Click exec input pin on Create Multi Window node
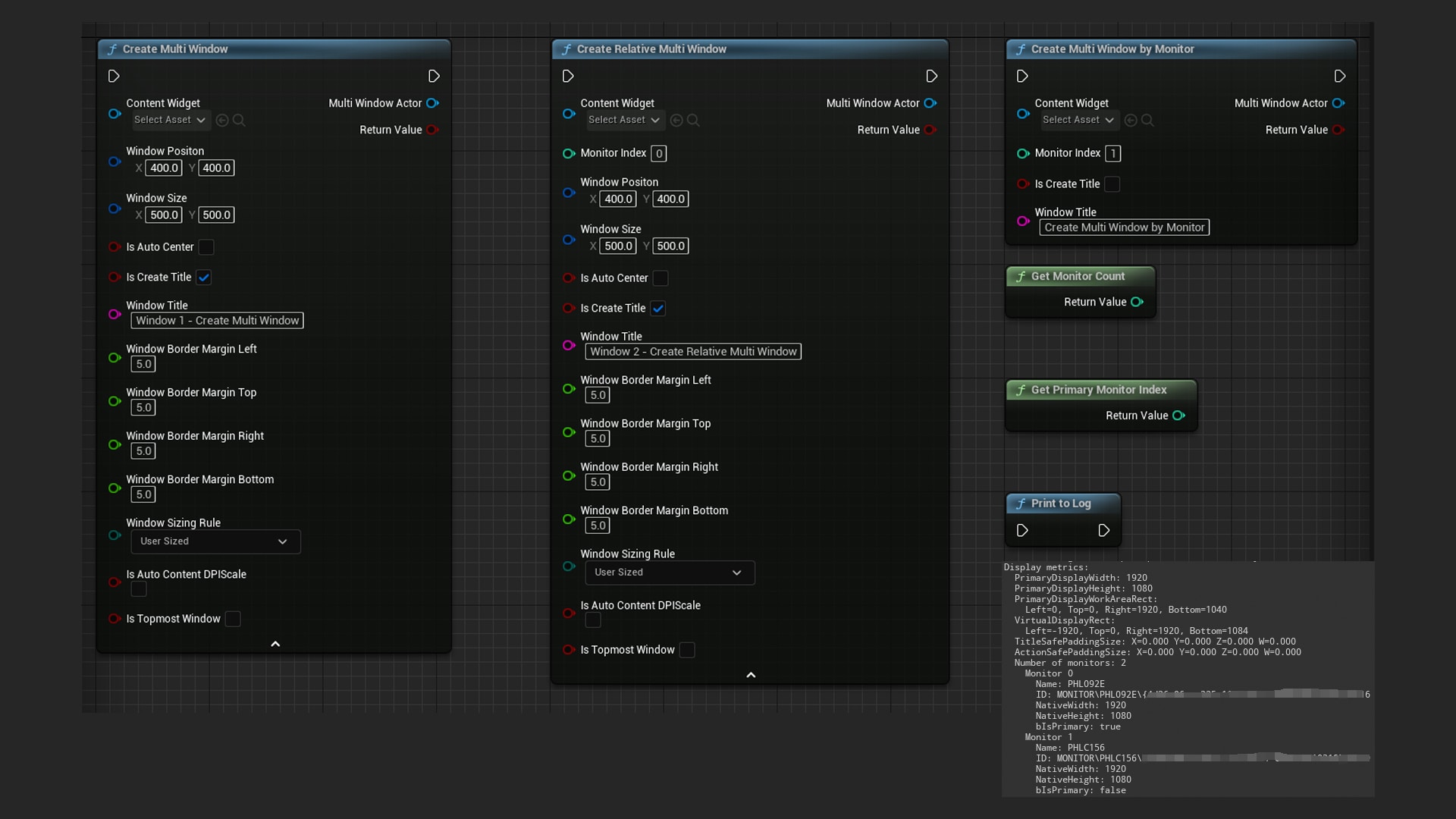The width and height of the screenshot is (1456, 819). [x=114, y=76]
